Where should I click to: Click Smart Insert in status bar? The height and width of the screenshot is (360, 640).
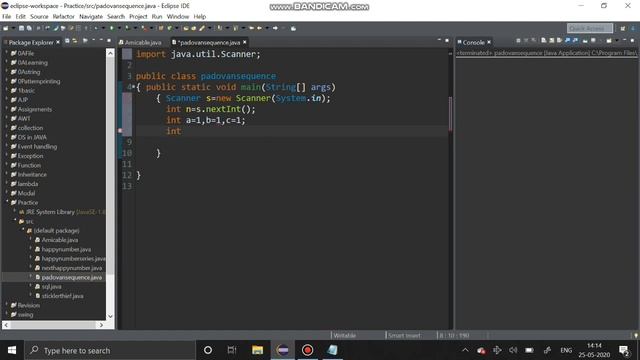point(404,336)
